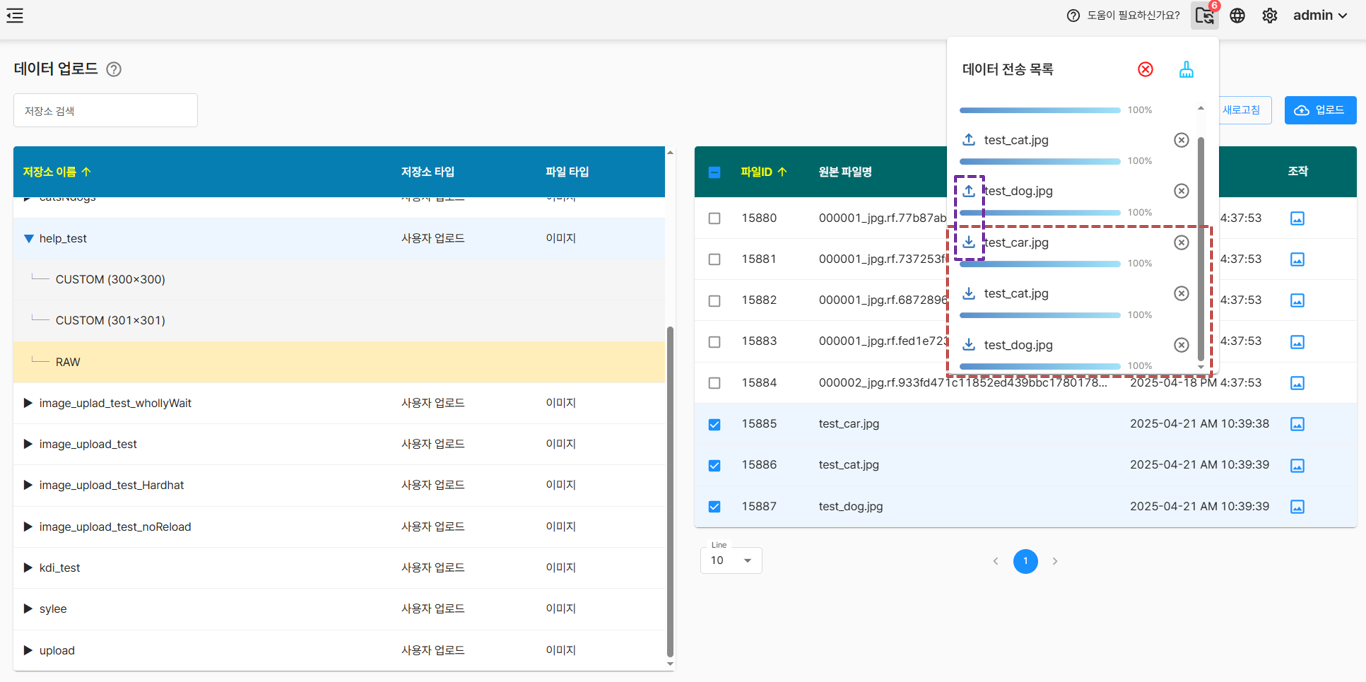
Task: Remove upload test_cat.jpg from transfer list
Action: [1181, 140]
